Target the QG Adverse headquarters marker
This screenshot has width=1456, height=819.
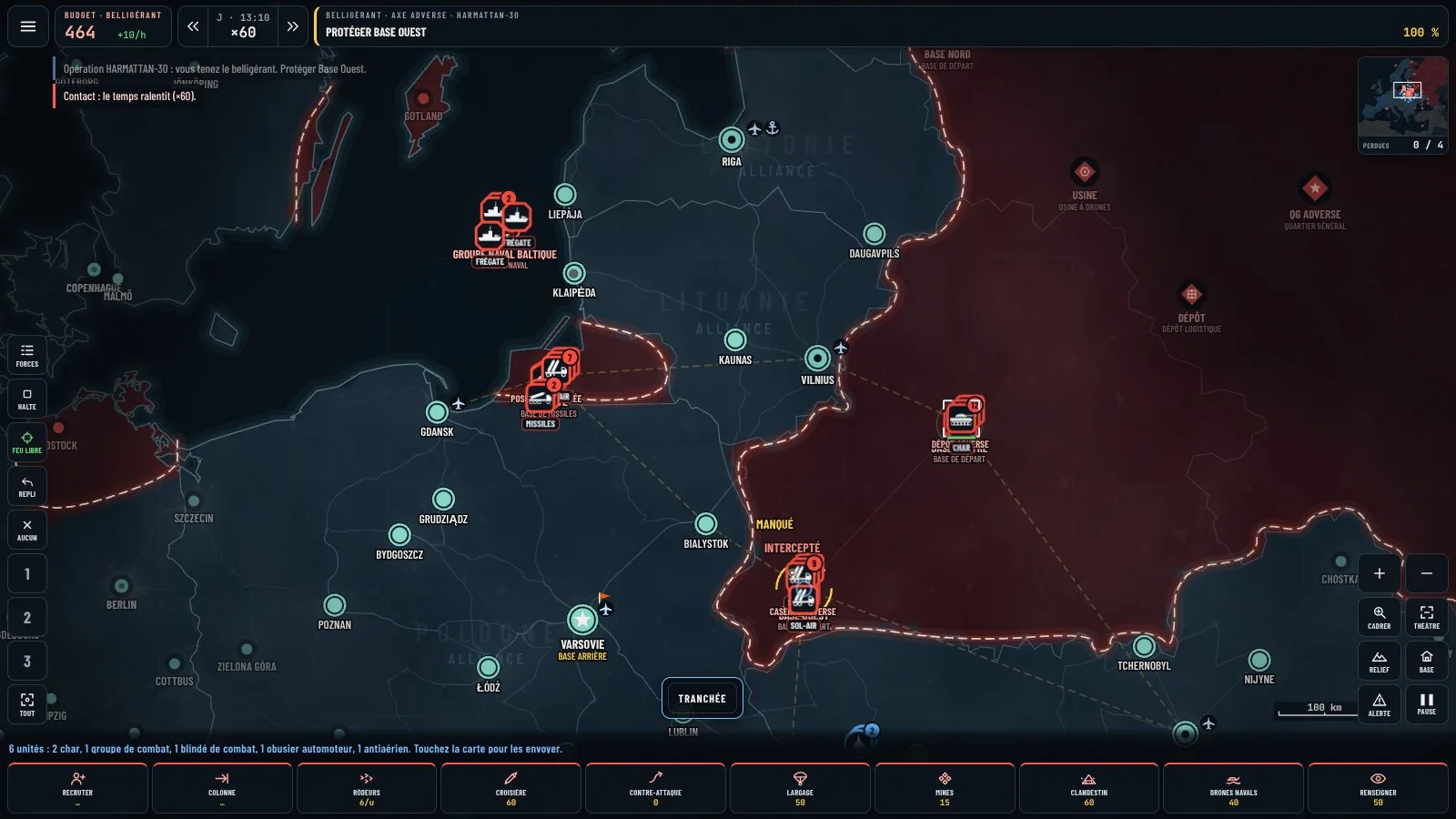coord(1315,188)
